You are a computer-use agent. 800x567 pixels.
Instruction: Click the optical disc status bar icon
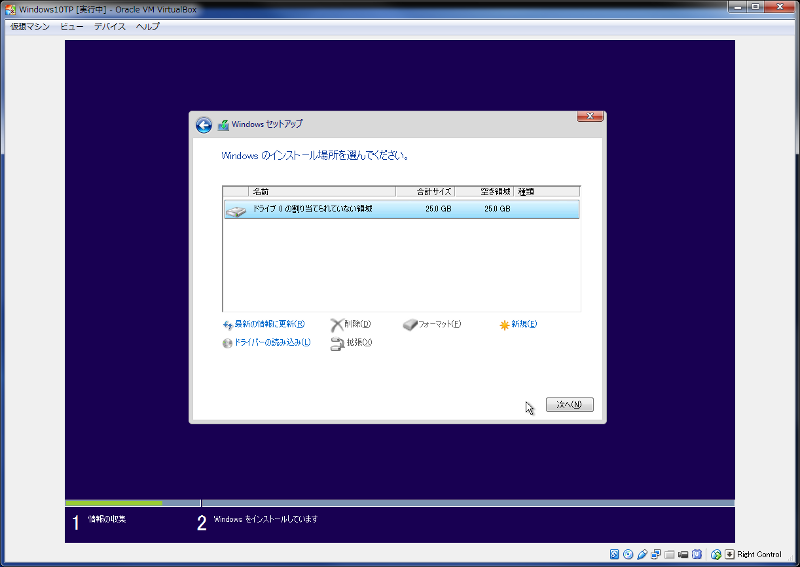pos(628,554)
